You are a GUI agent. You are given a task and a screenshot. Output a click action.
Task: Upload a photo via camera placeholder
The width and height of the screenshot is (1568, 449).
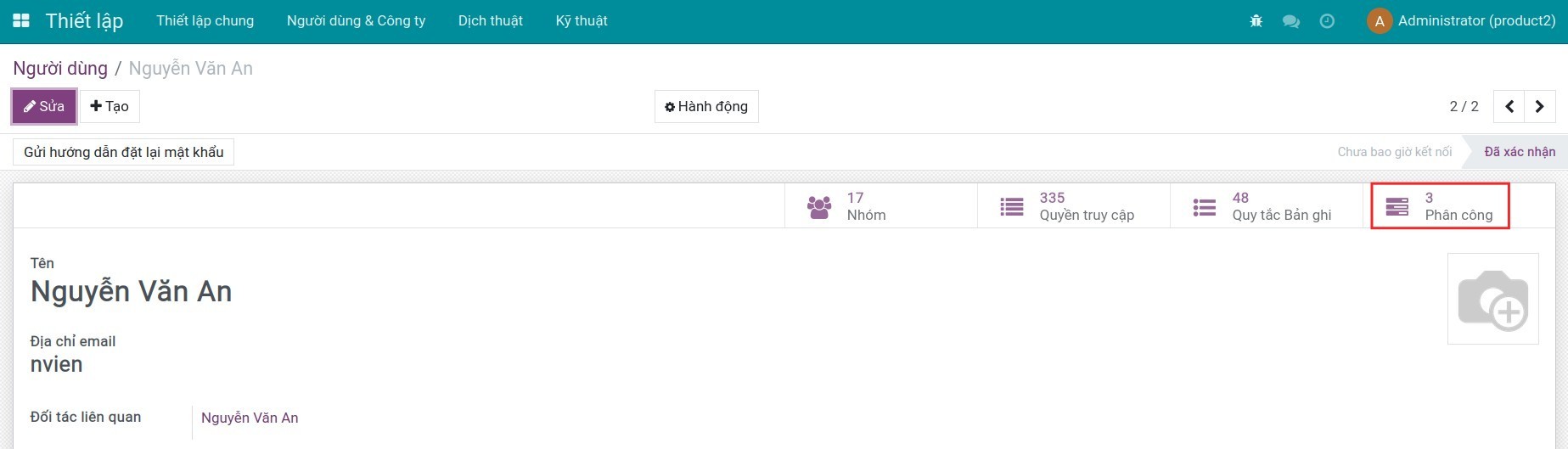(1492, 299)
